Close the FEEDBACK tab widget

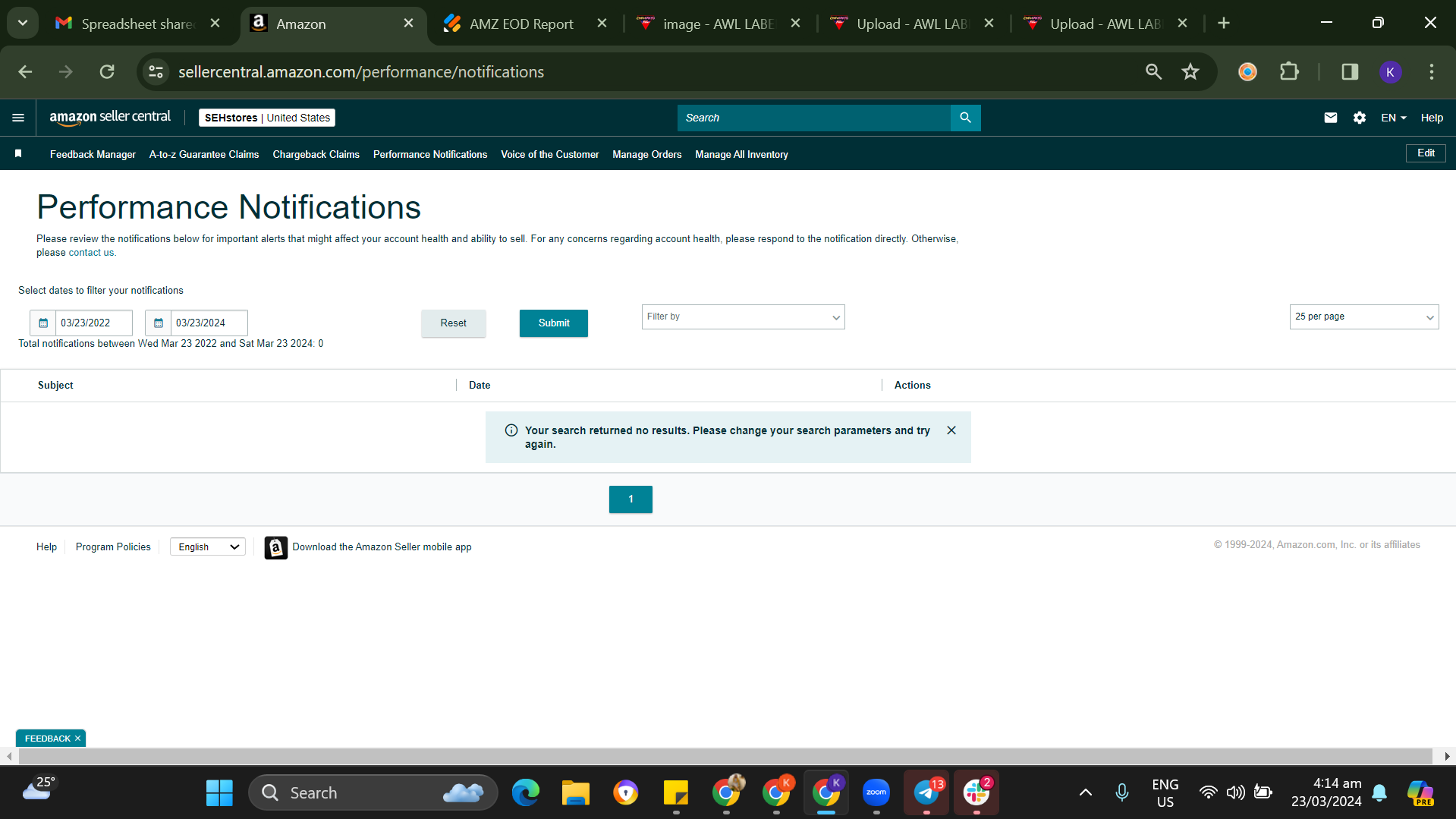77,738
